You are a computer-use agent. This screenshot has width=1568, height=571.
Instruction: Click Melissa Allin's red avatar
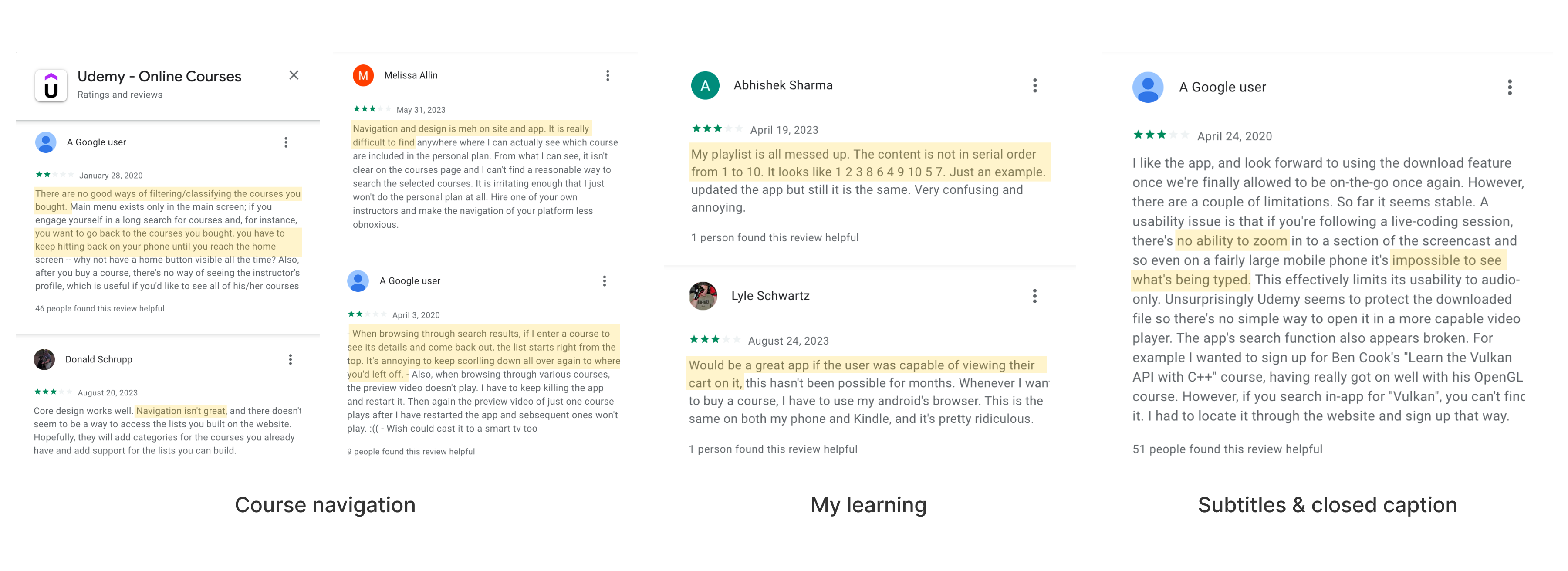point(363,75)
